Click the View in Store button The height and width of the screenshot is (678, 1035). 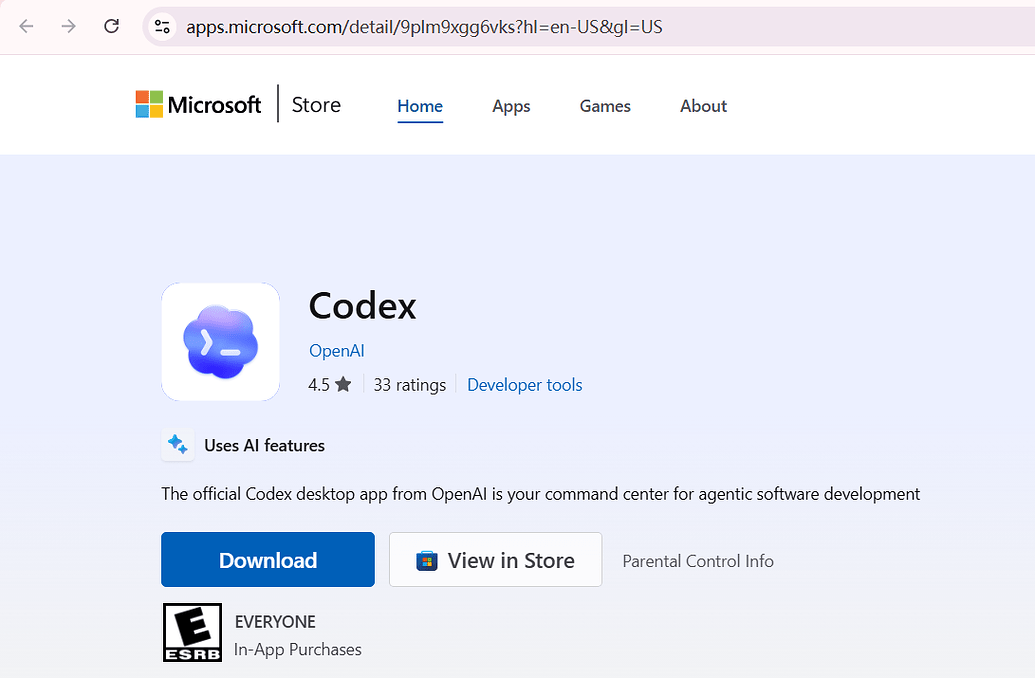[x=496, y=560]
